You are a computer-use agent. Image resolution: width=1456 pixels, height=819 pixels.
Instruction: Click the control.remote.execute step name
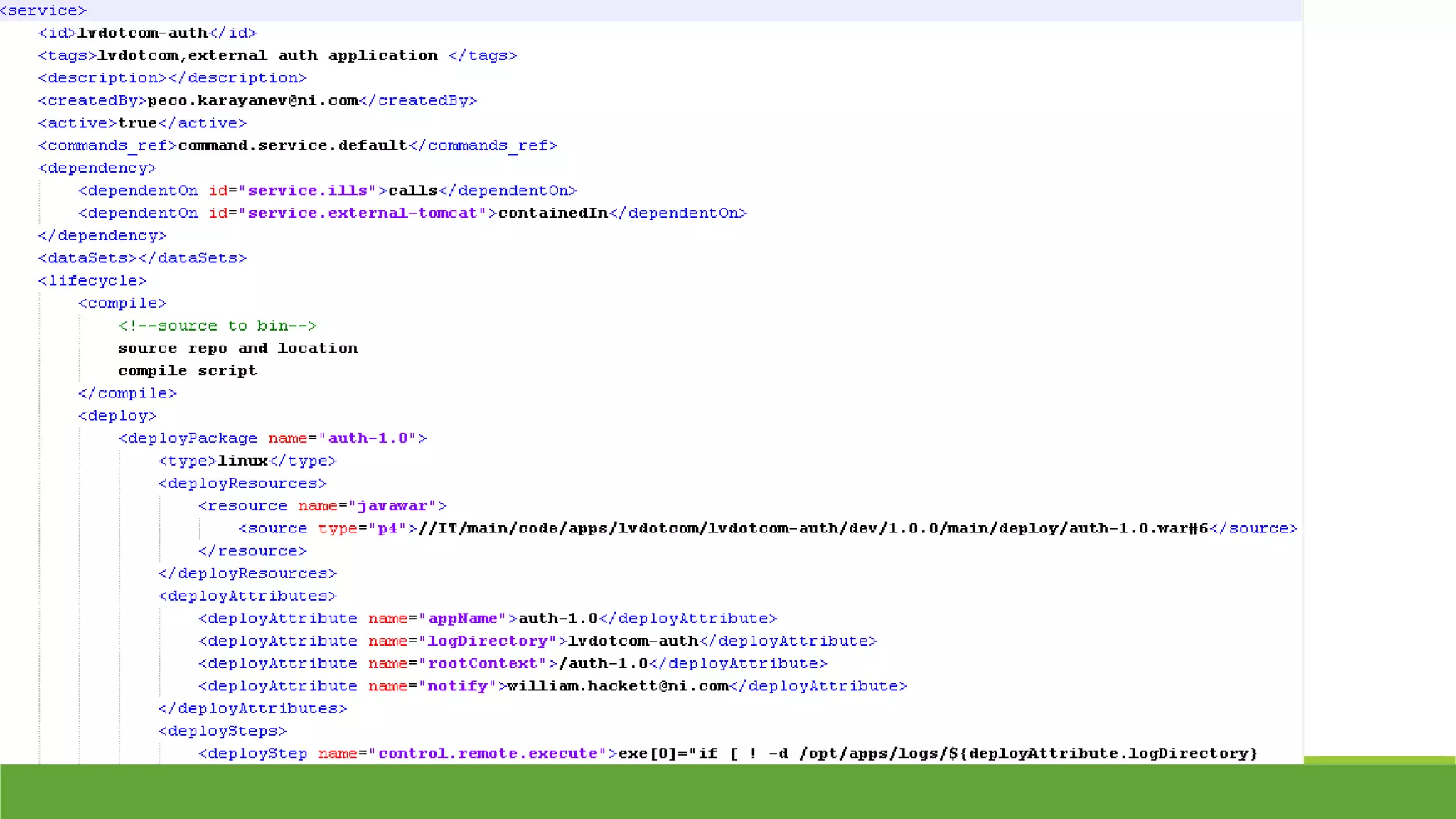488,754
